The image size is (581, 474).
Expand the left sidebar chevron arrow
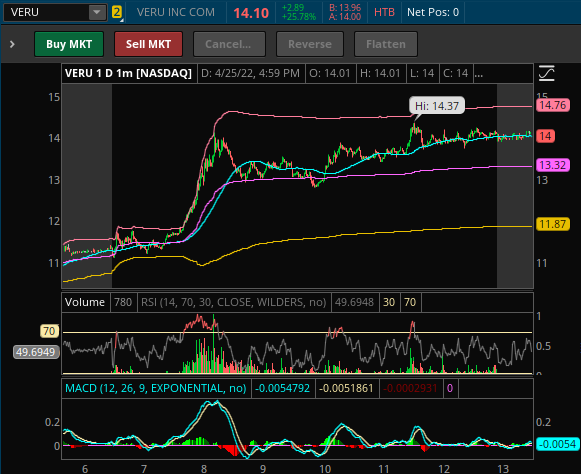pos(12,44)
